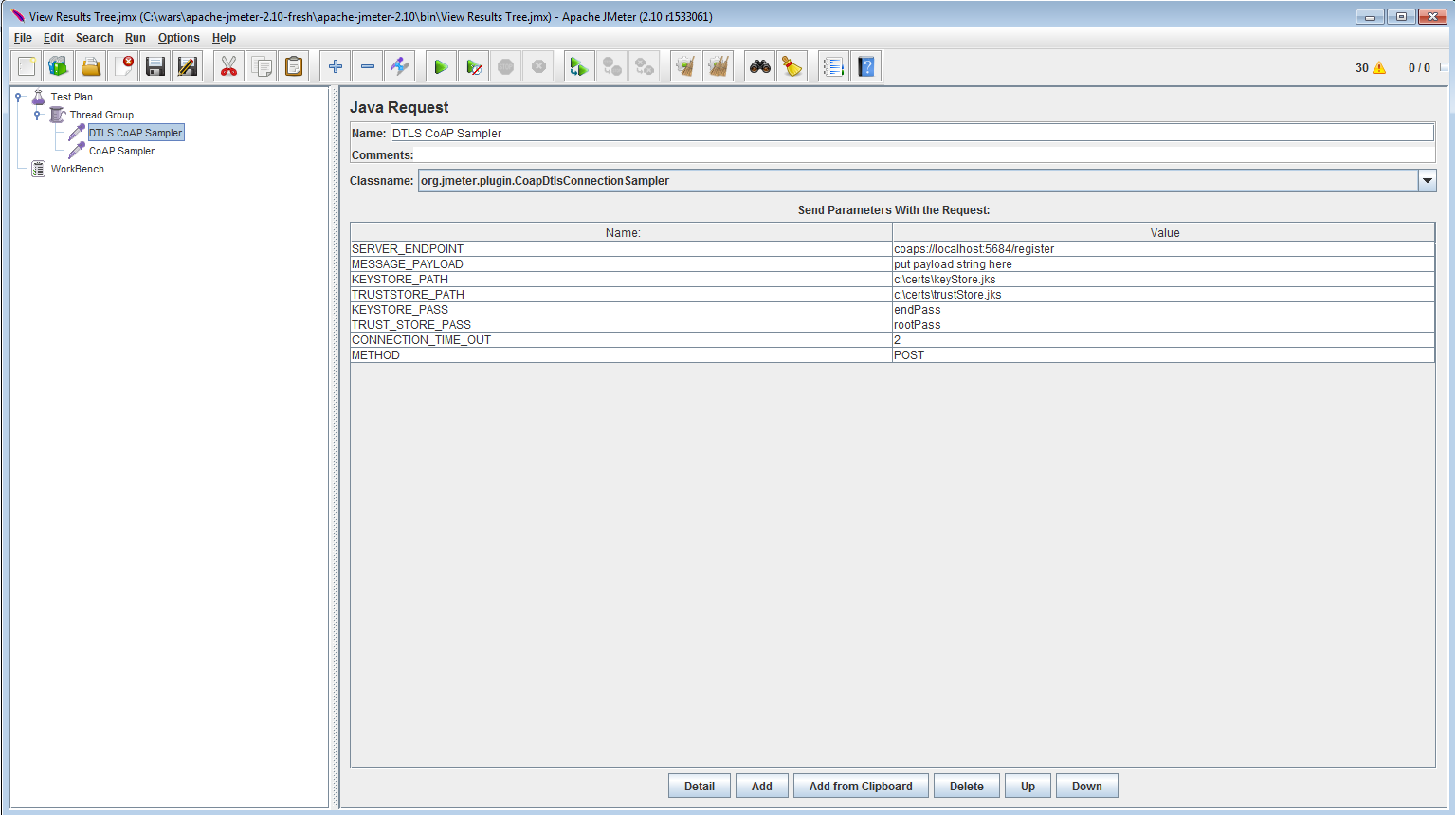Paste element using clipboard icon
The image size is (1456, 815).
(294, 66)
